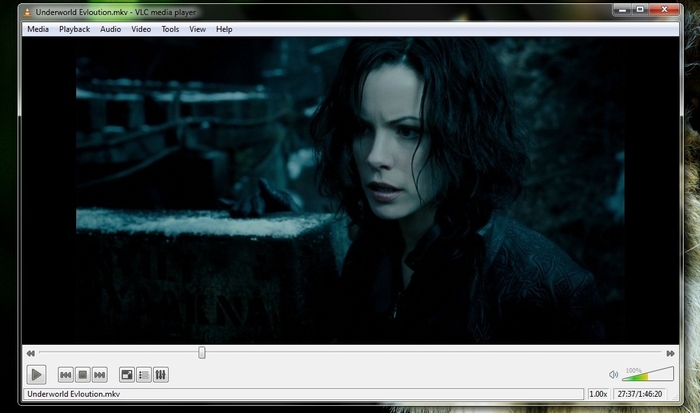Click the faster forward arrows right of seek bar
This screenshot has width=700, height=413.
(x=671, y=353)
